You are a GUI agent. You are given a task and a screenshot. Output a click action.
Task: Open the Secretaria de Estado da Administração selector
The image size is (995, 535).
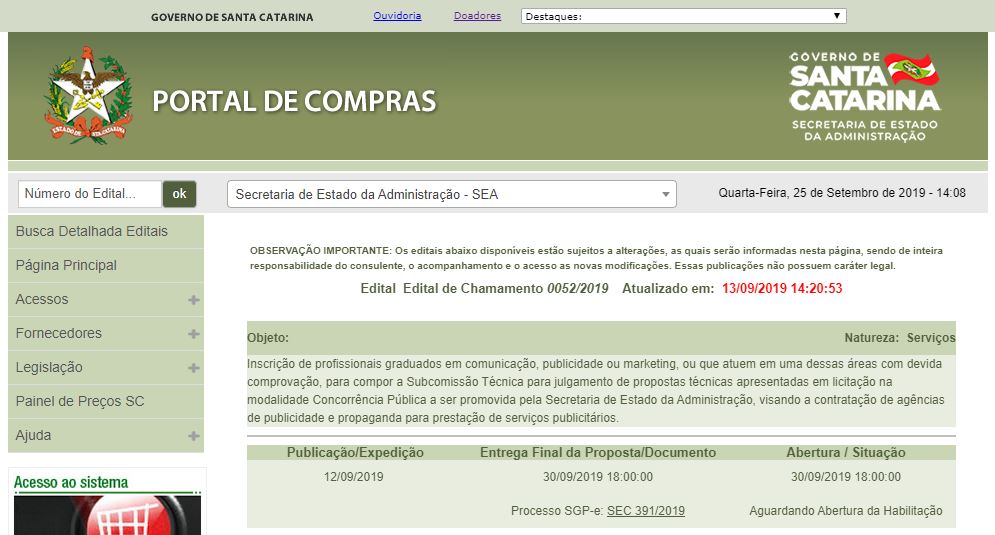coord(452,194)
